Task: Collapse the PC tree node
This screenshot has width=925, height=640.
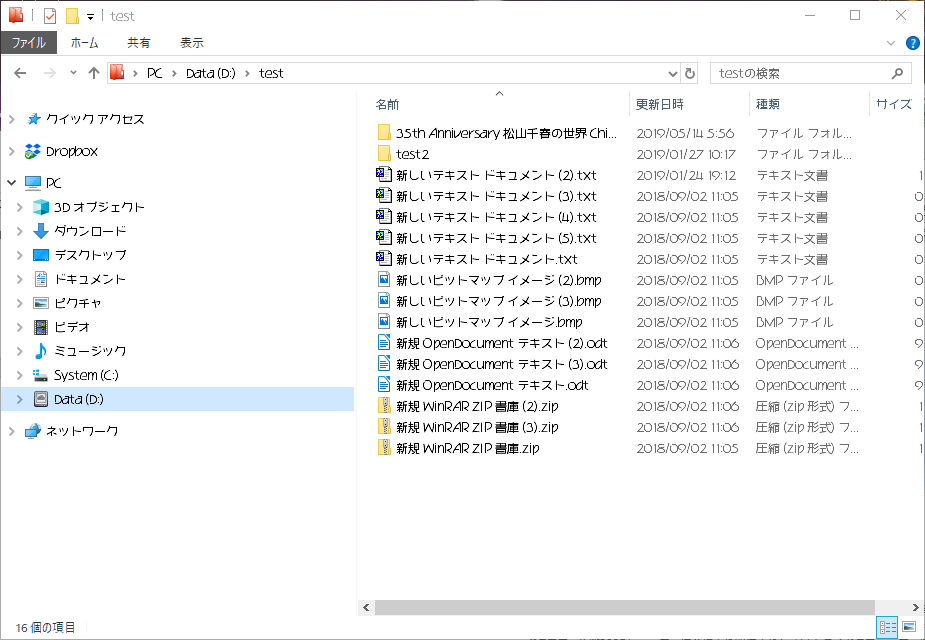Action: click(x=12, y=183)
